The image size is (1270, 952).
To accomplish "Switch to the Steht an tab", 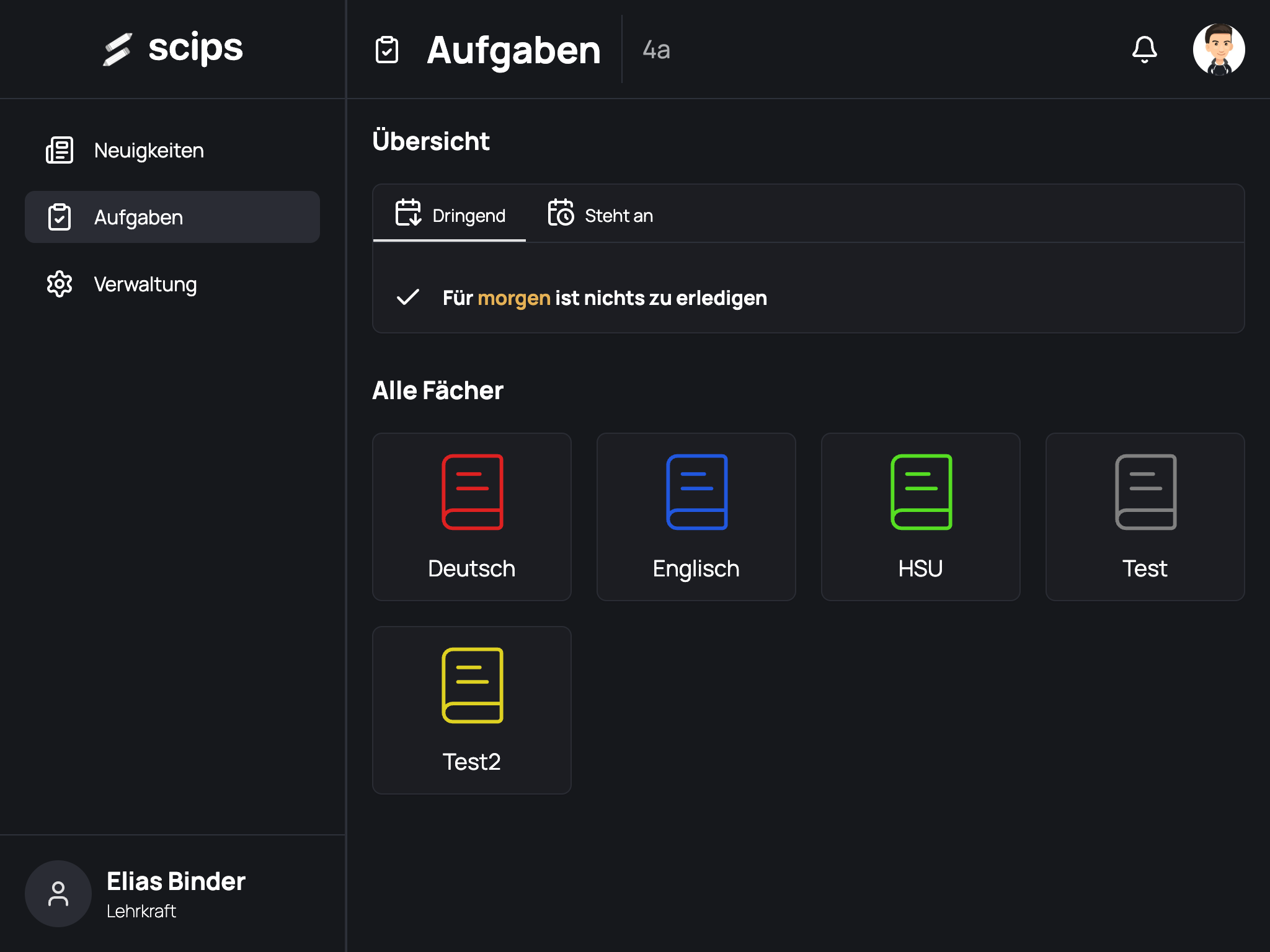I will [x=600, y=215].
